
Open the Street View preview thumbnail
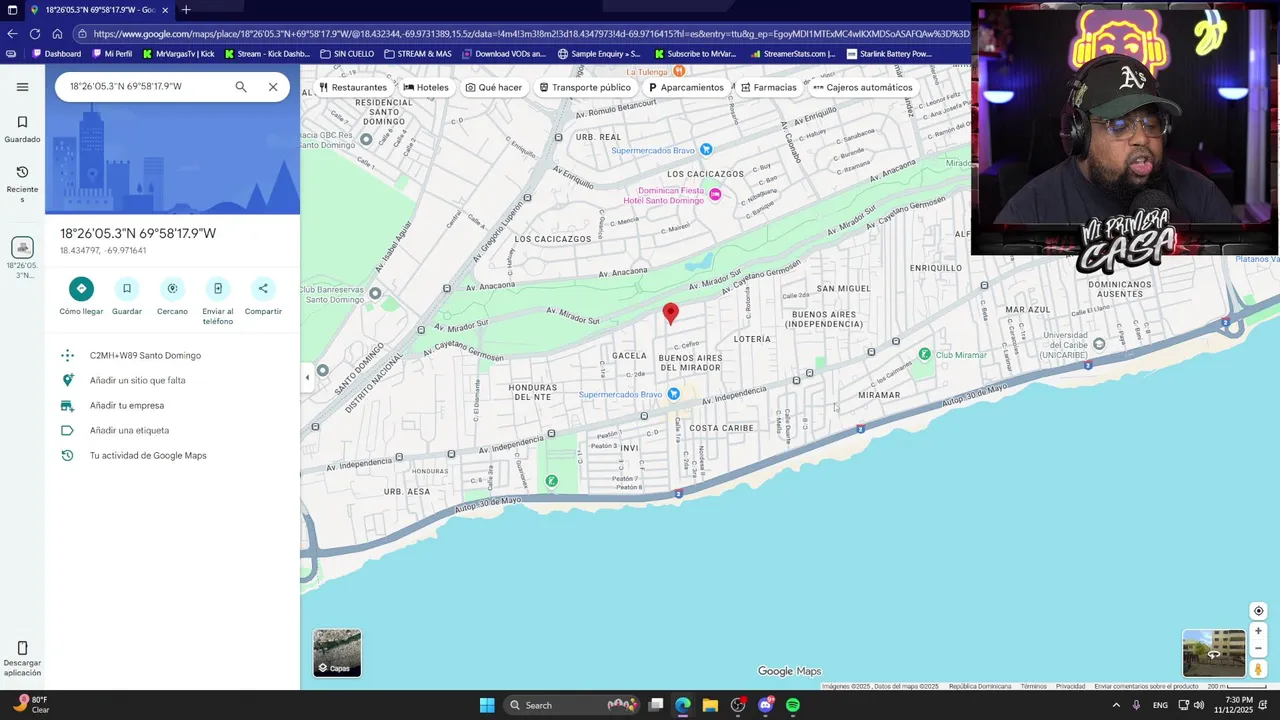(1214, 653)
